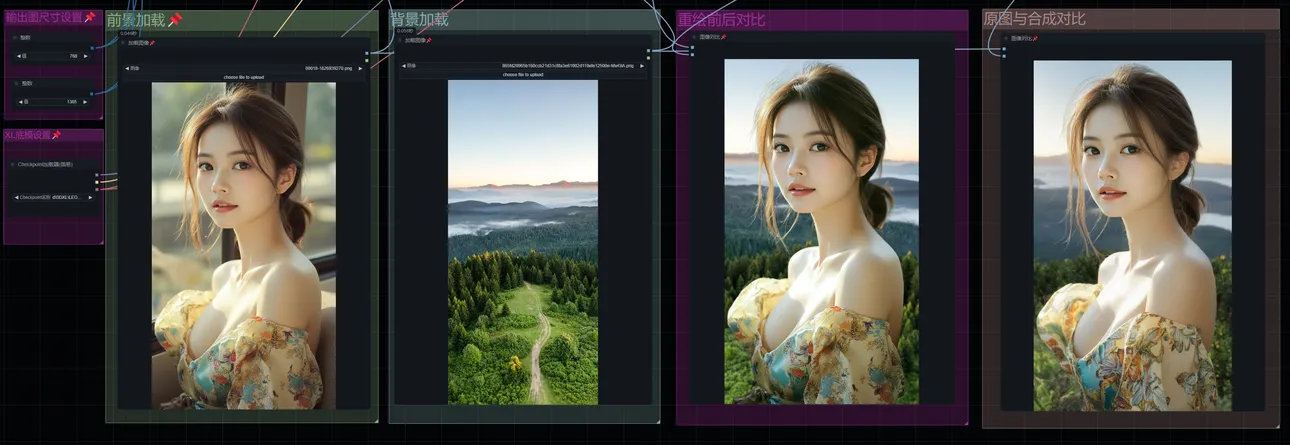Select next foreground image using right arrow

pos(360,68)
